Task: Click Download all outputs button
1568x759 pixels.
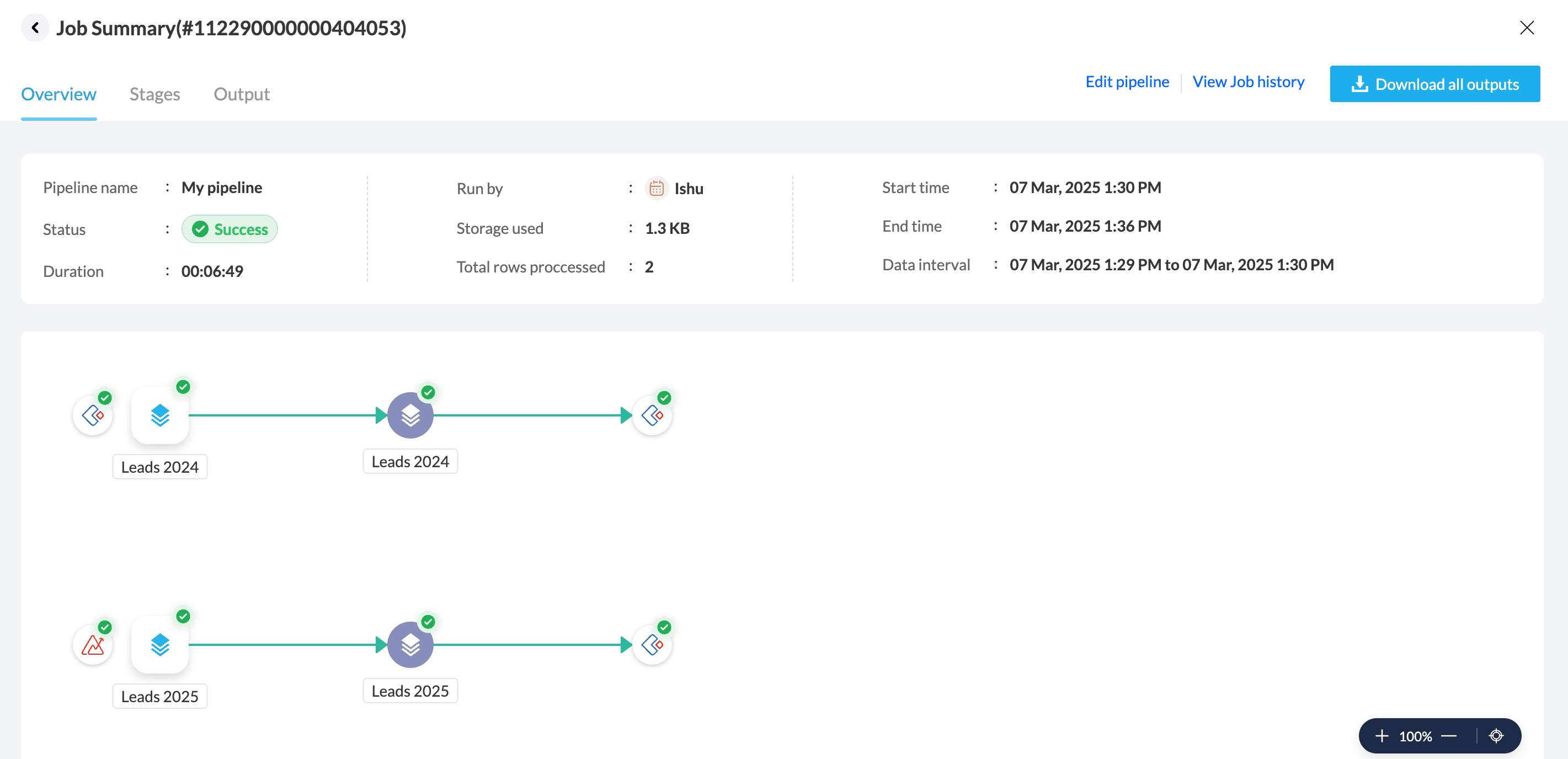Action: click(x=1434, y=84)
